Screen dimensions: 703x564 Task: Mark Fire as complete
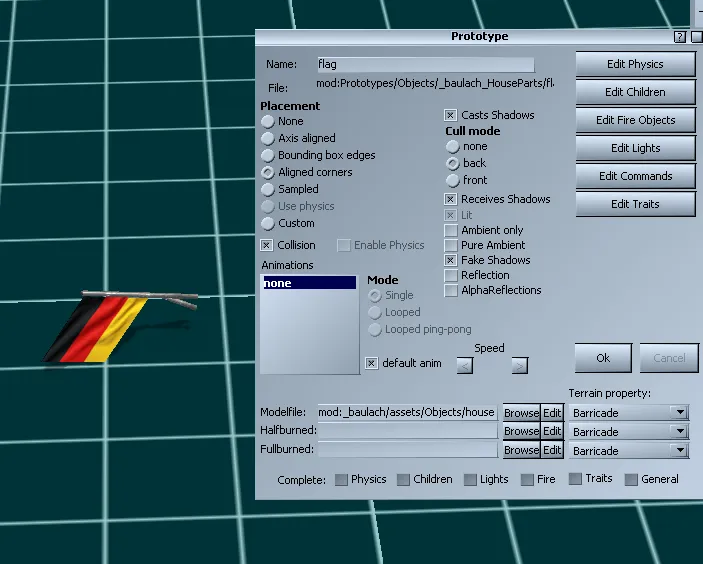click(x=527, y=480)
